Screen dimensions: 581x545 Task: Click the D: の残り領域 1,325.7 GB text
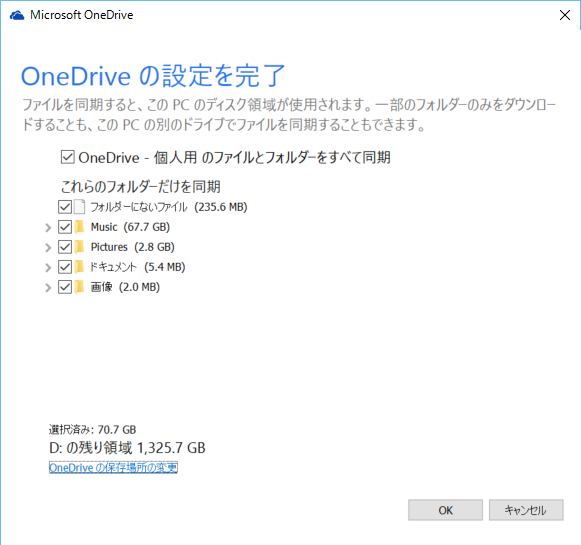127,448
